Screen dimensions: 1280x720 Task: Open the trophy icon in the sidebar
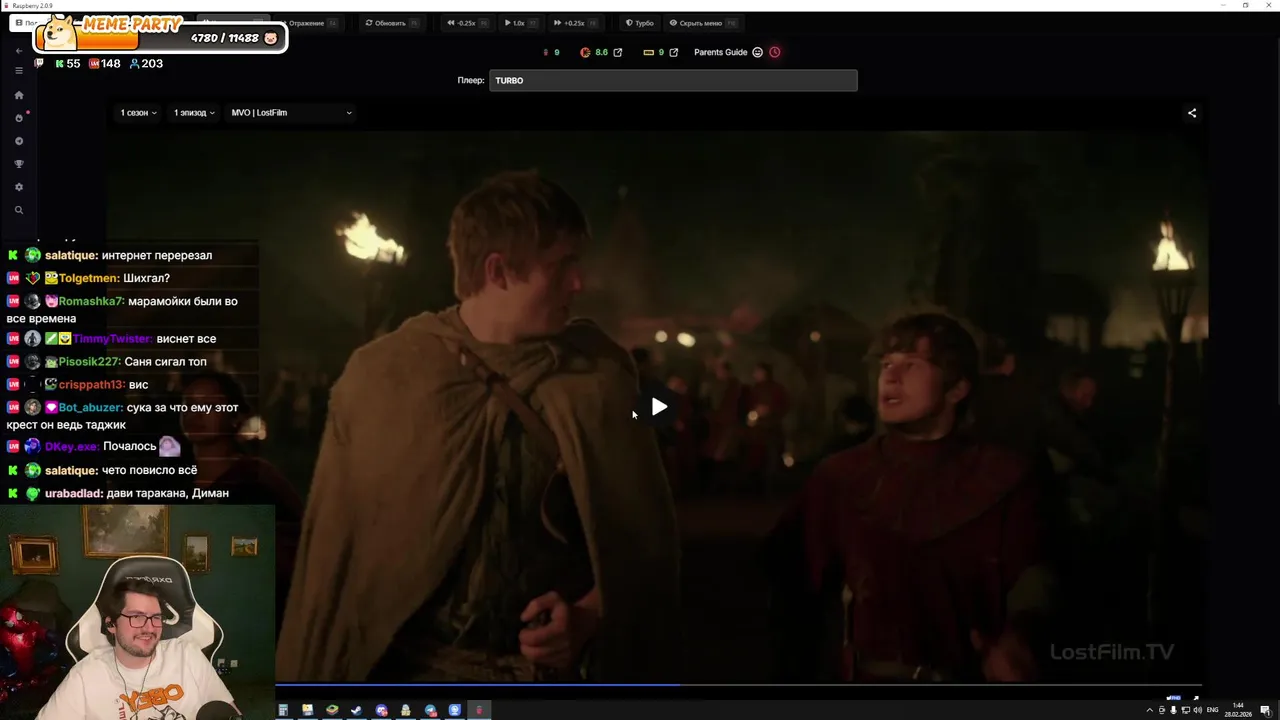(18, 164)
